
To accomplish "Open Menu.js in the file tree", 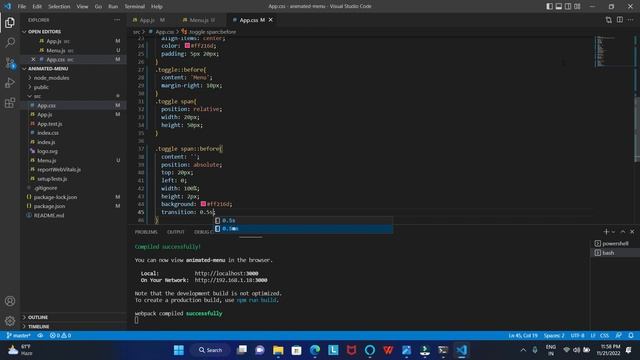I will 47,160.
